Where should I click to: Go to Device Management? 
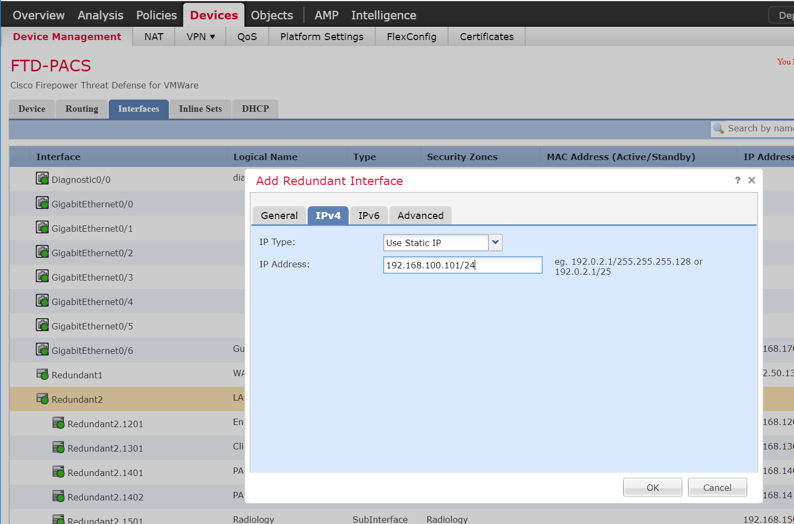coord(67,36)
